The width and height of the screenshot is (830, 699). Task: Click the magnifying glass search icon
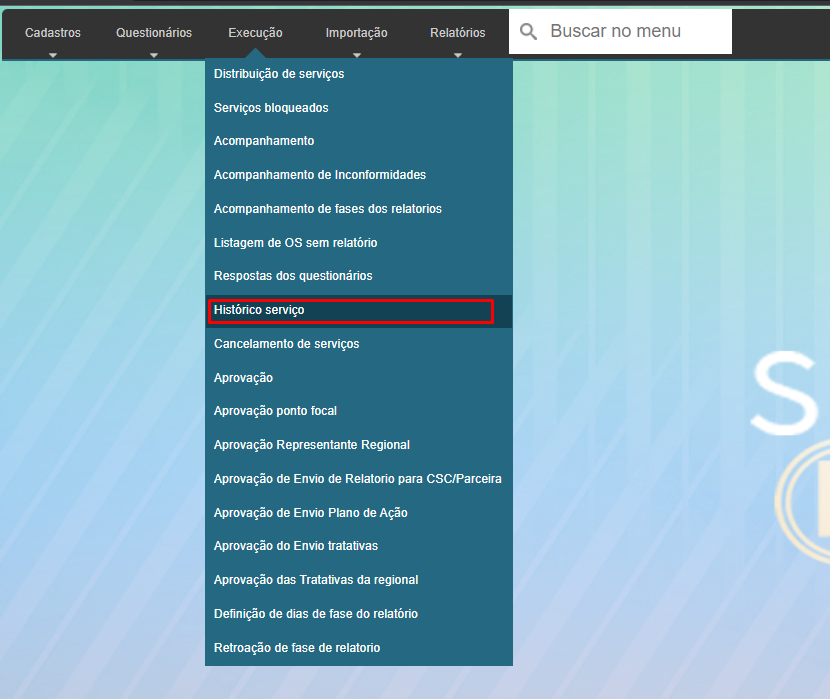[528, 32]
